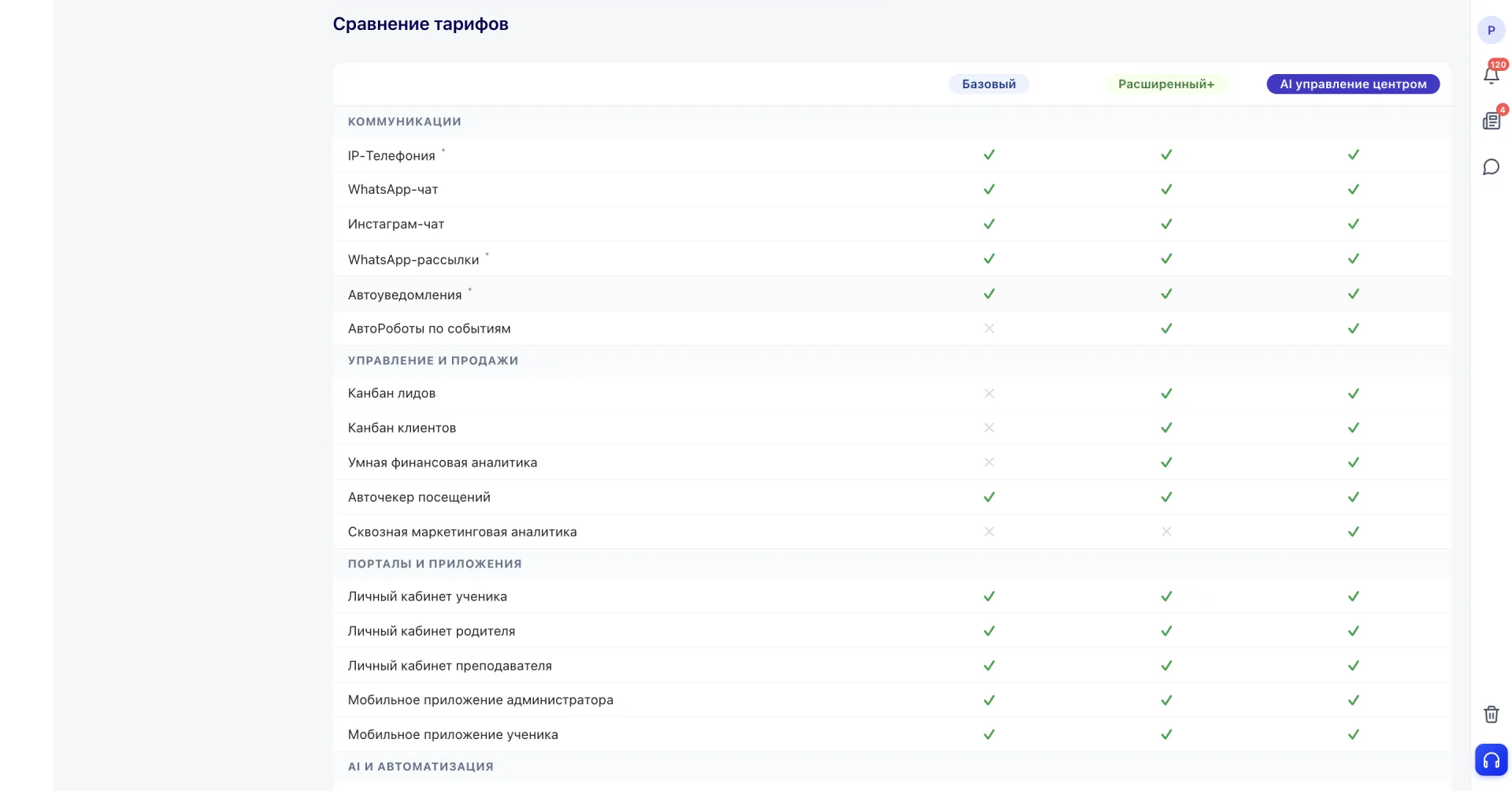This screenshot has height=791, width=1512.
Task: Click the Канбан лидов row label
Action: [x=391, y=393]
